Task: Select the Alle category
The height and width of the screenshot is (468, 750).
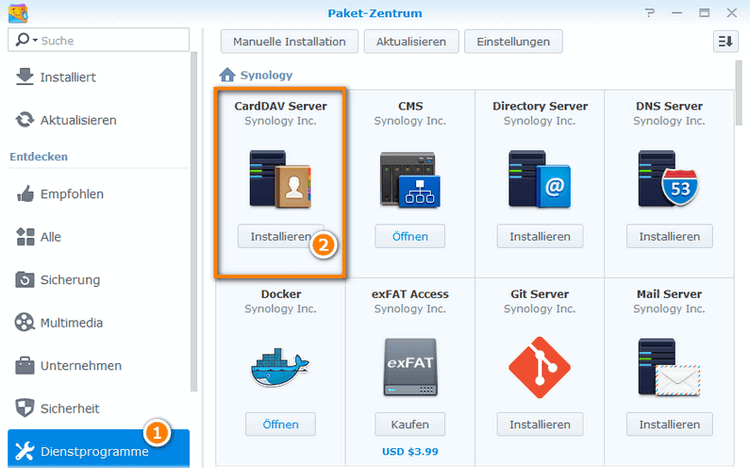Action: (x=99, y=237)
